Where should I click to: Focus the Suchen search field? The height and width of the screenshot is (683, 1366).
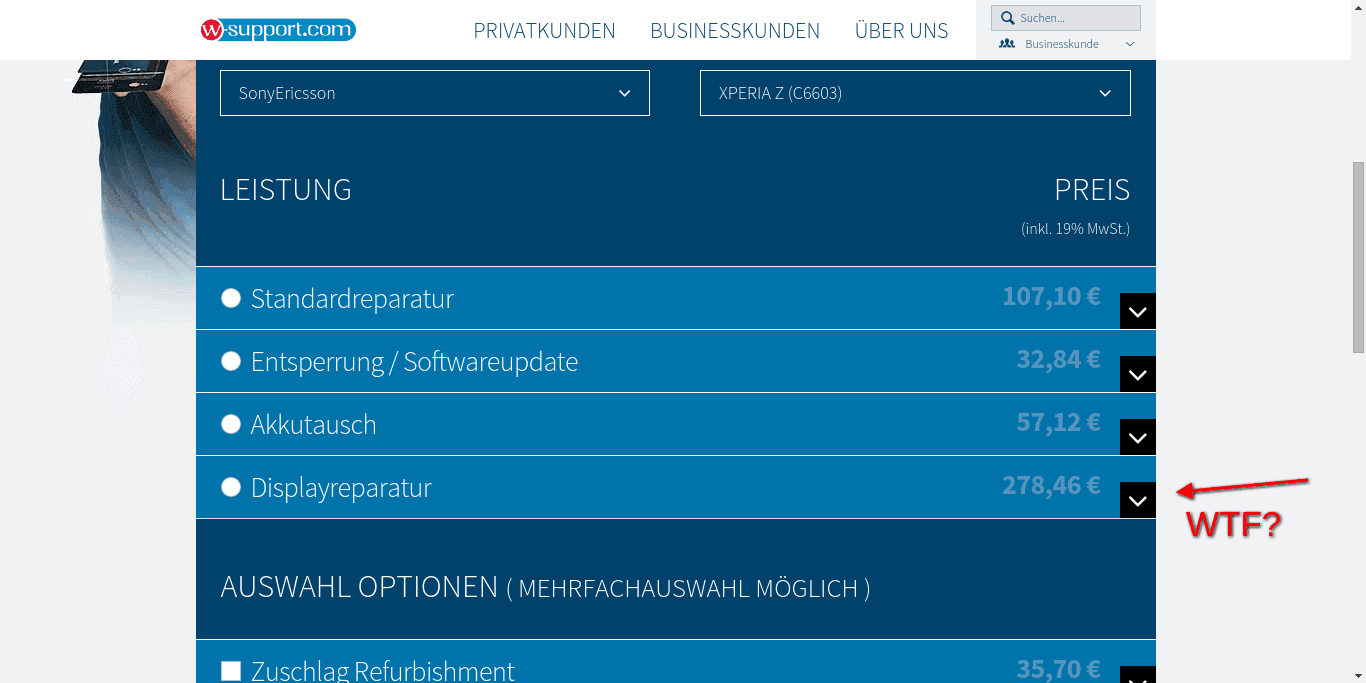1066,18
